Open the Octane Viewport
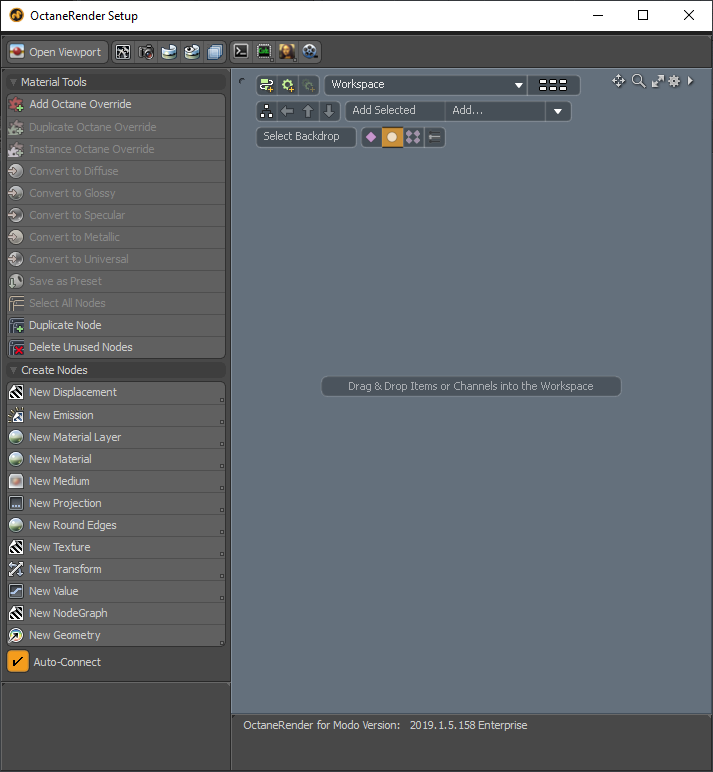This screenshot has height=772, width=713. (57, 52)
